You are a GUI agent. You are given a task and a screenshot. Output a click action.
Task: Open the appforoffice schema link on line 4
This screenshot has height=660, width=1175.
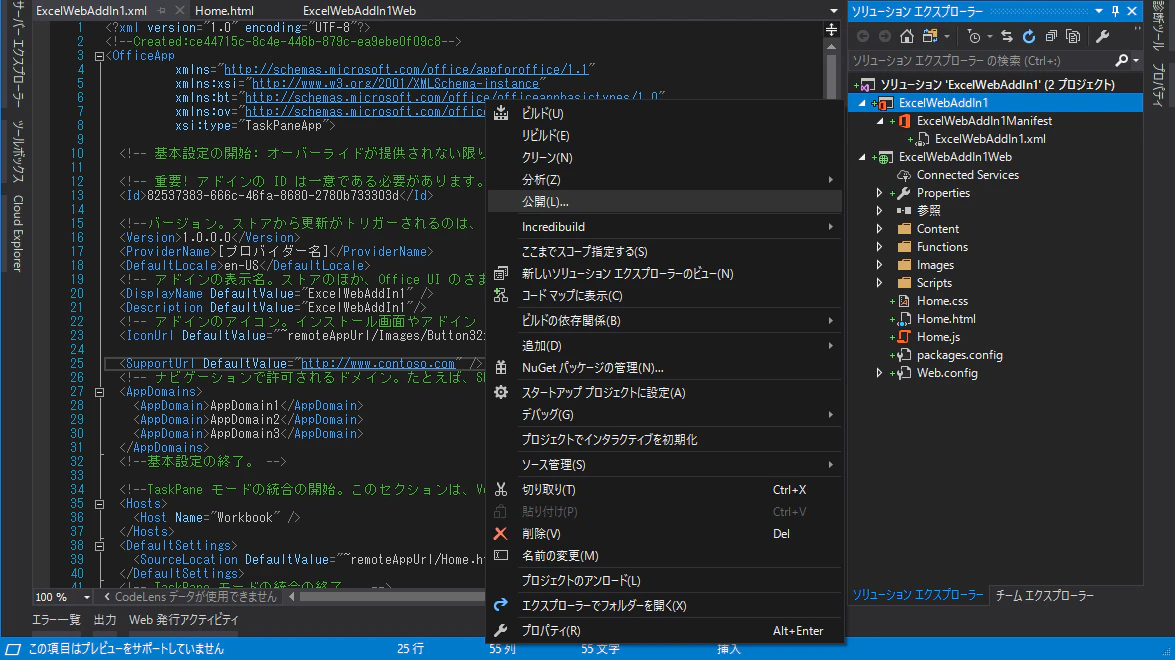[406, 69]
